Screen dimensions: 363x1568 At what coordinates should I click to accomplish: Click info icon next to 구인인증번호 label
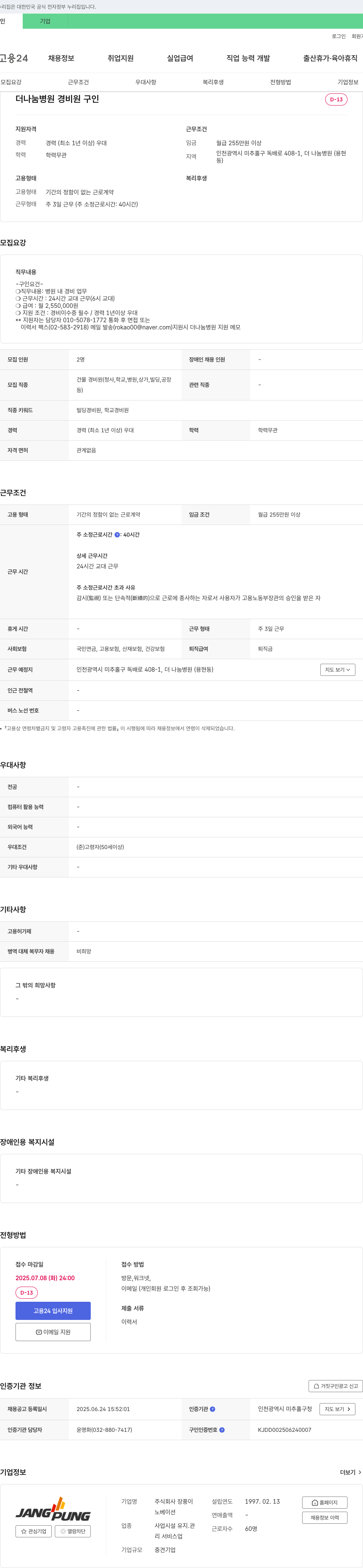point(222,1430)
